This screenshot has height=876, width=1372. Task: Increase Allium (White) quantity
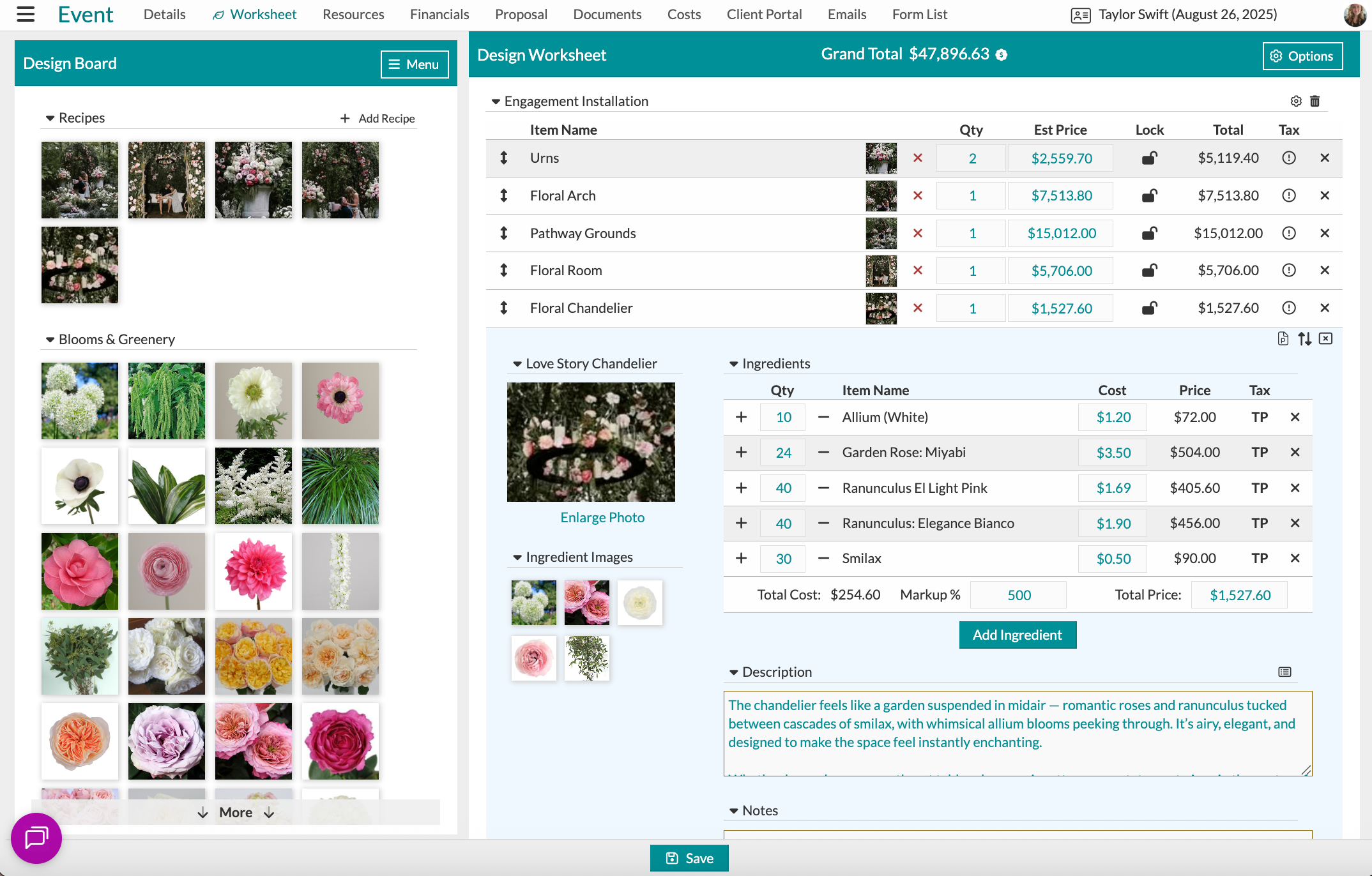(741, 417)
